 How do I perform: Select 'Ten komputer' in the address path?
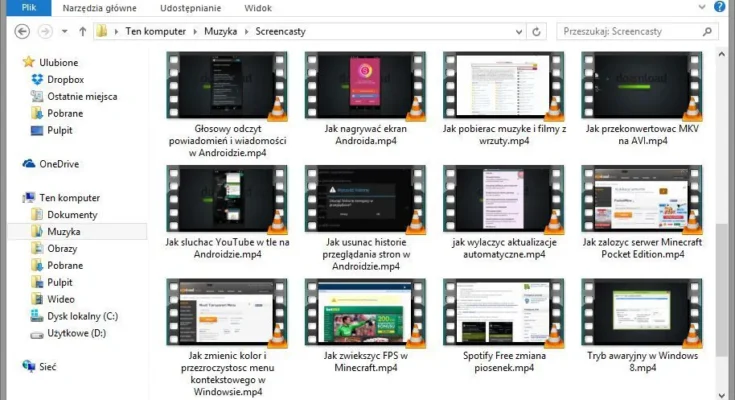[x=156, y=31]
